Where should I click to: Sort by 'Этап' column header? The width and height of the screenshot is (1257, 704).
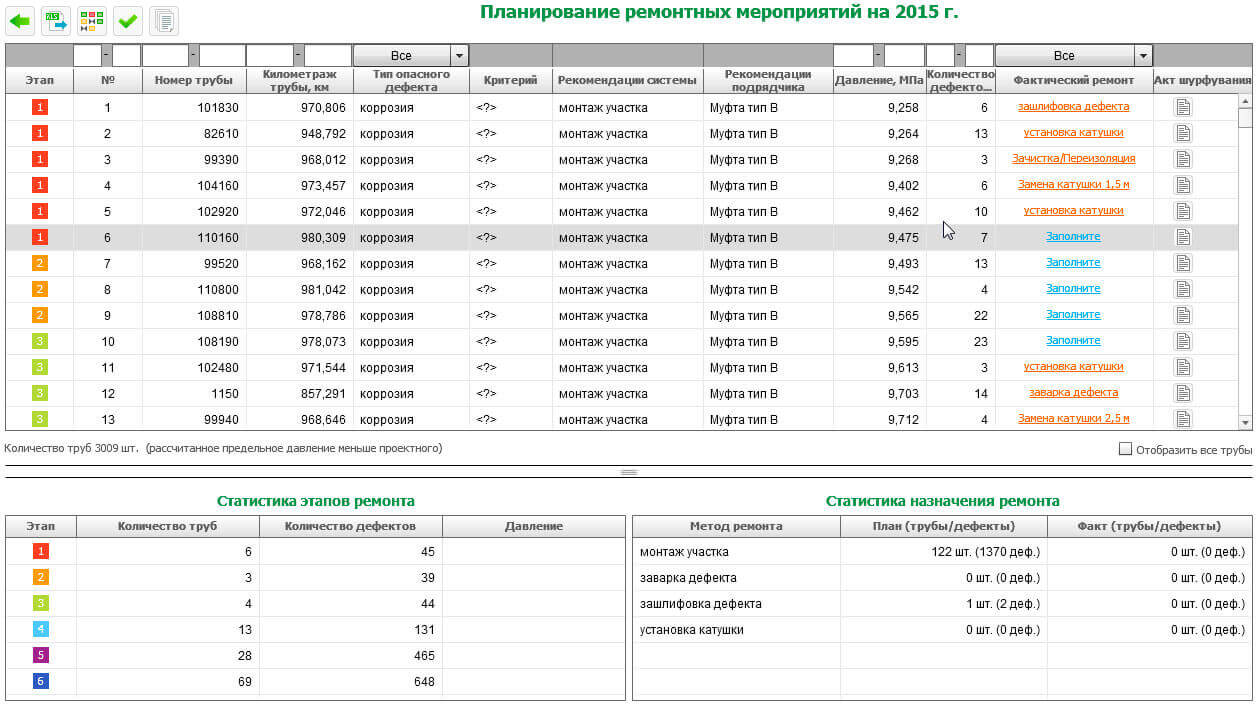pyautogui.click(x=40, y=80)
